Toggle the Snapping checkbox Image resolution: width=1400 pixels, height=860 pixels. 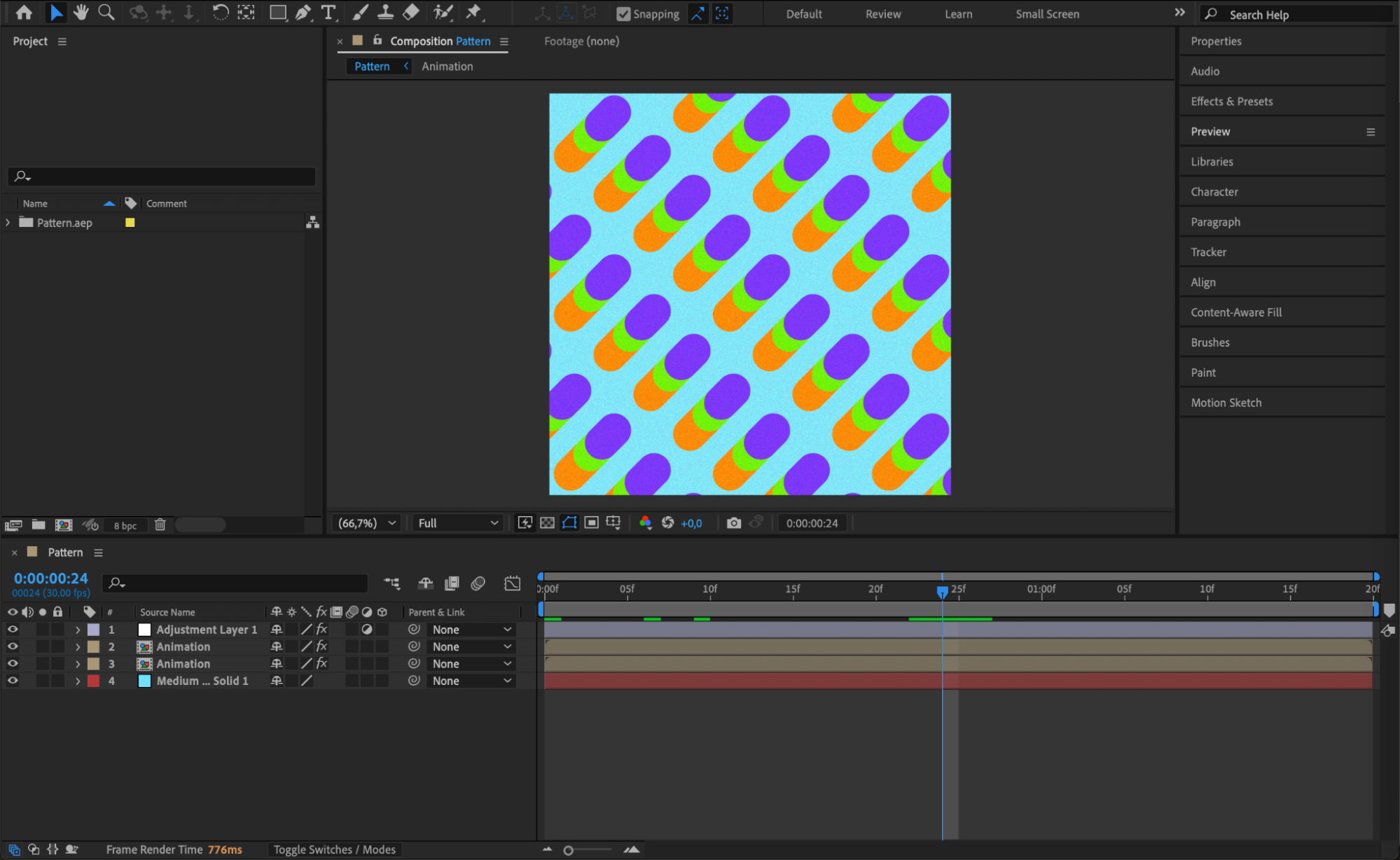click(623, 14)
